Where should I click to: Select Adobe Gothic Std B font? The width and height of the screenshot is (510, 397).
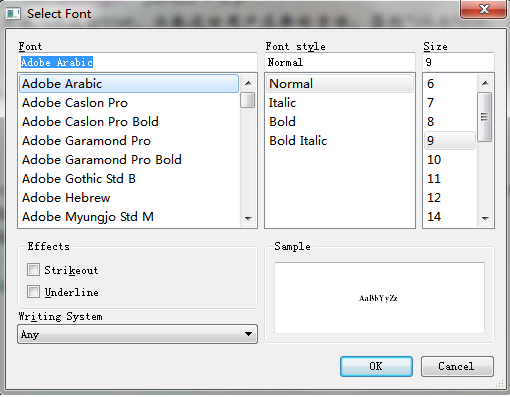click(129, 179)
